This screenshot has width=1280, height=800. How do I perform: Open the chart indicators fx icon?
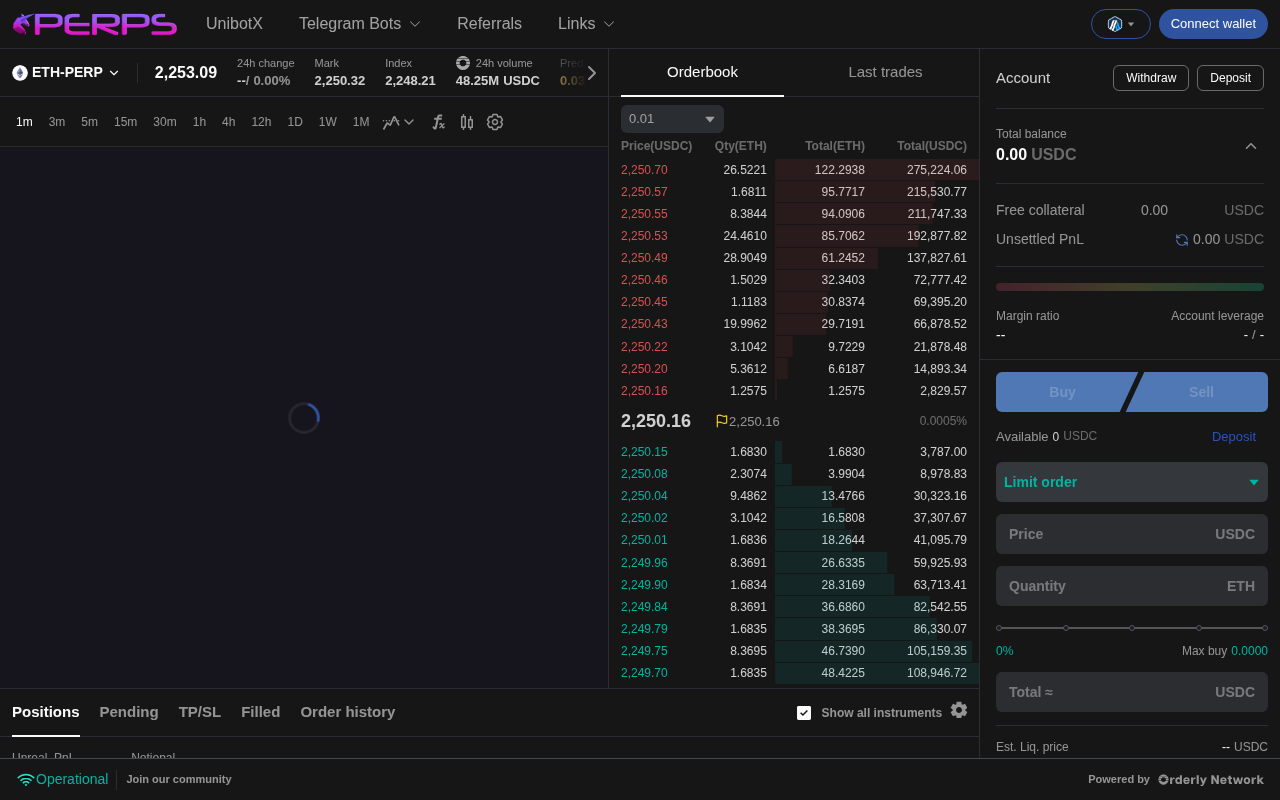(x=438, y=122)
